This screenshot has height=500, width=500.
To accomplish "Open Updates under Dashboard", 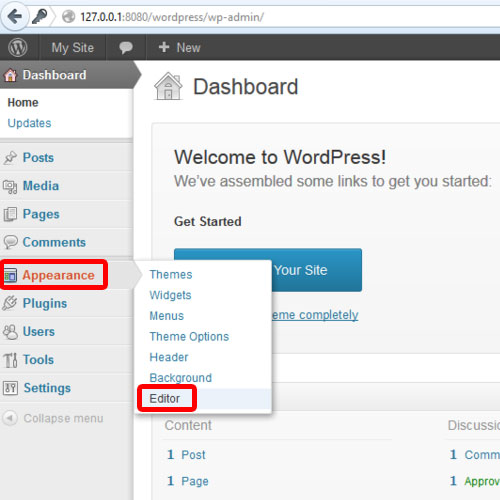I will (x=29, y=123).
